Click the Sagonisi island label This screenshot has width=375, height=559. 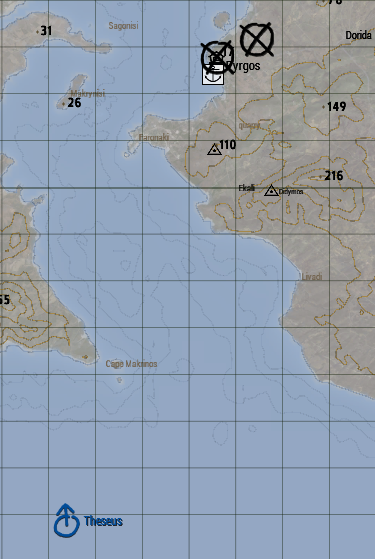123,26
